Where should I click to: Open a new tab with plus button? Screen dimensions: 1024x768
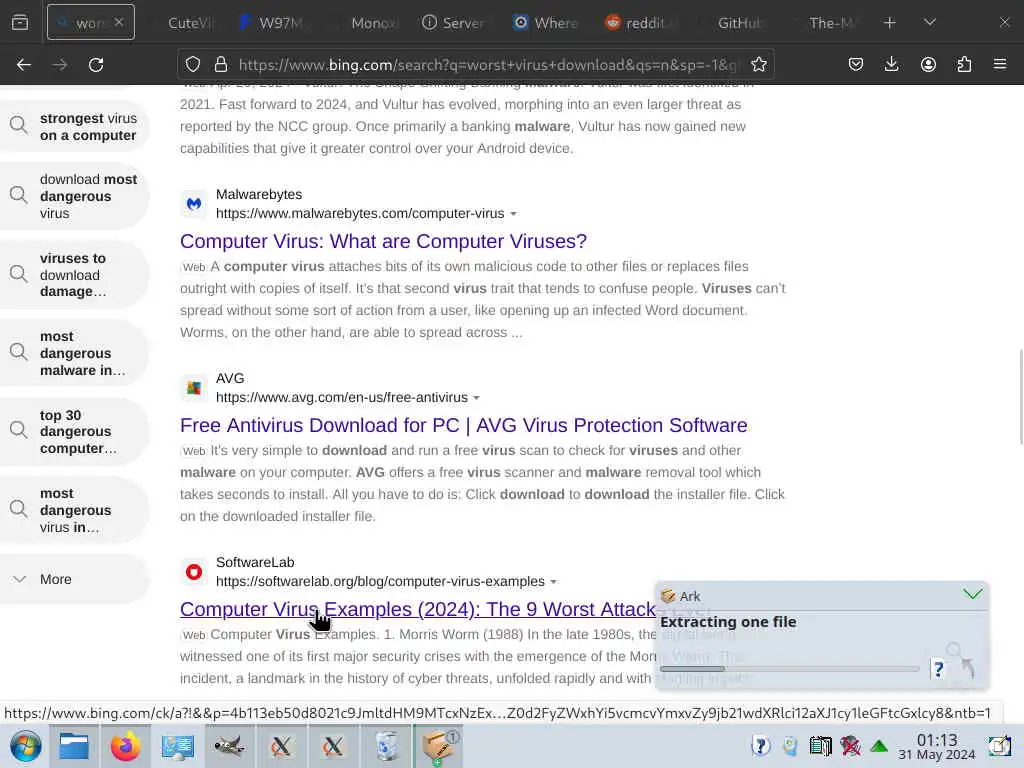(889, 23)
